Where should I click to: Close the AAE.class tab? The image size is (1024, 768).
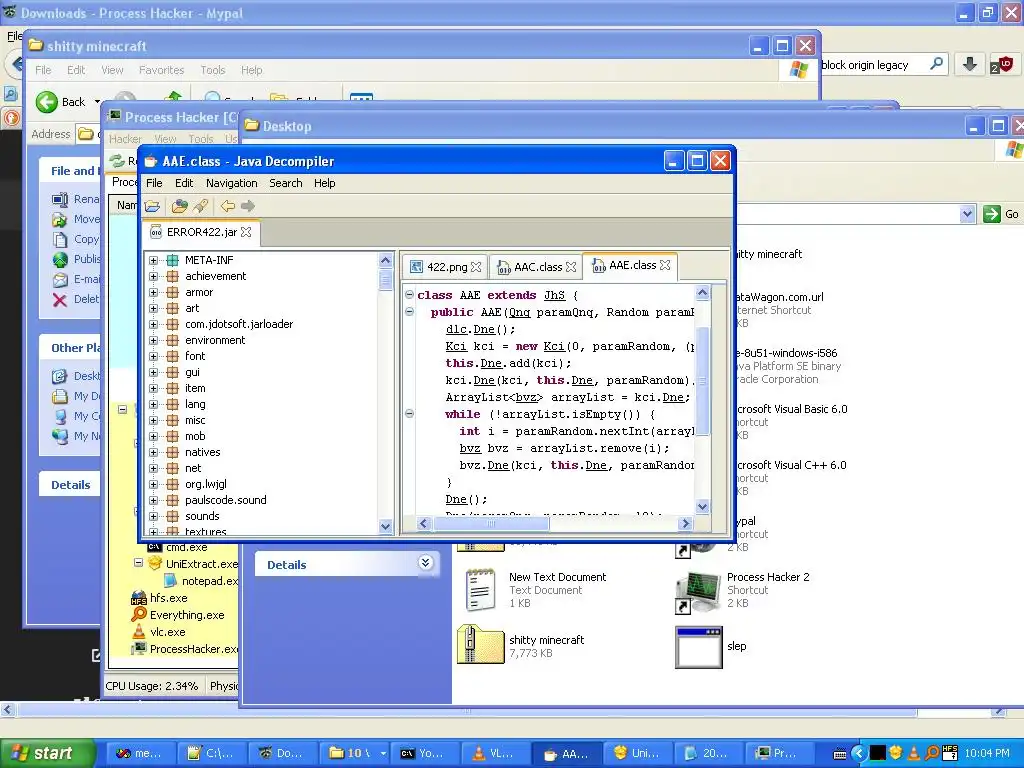click(x=665, y=265)
